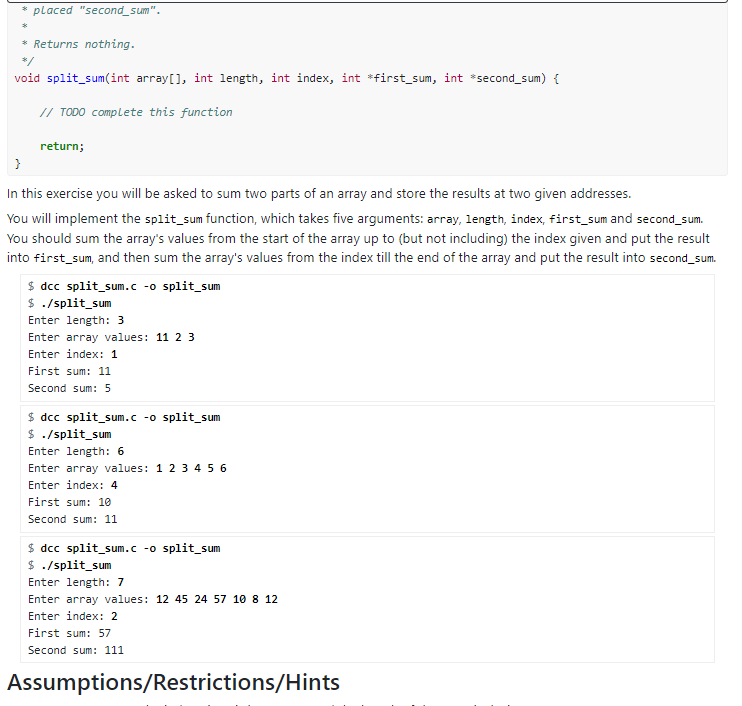Click the '*first_sum' parameter in the function signature

point(399,78)
